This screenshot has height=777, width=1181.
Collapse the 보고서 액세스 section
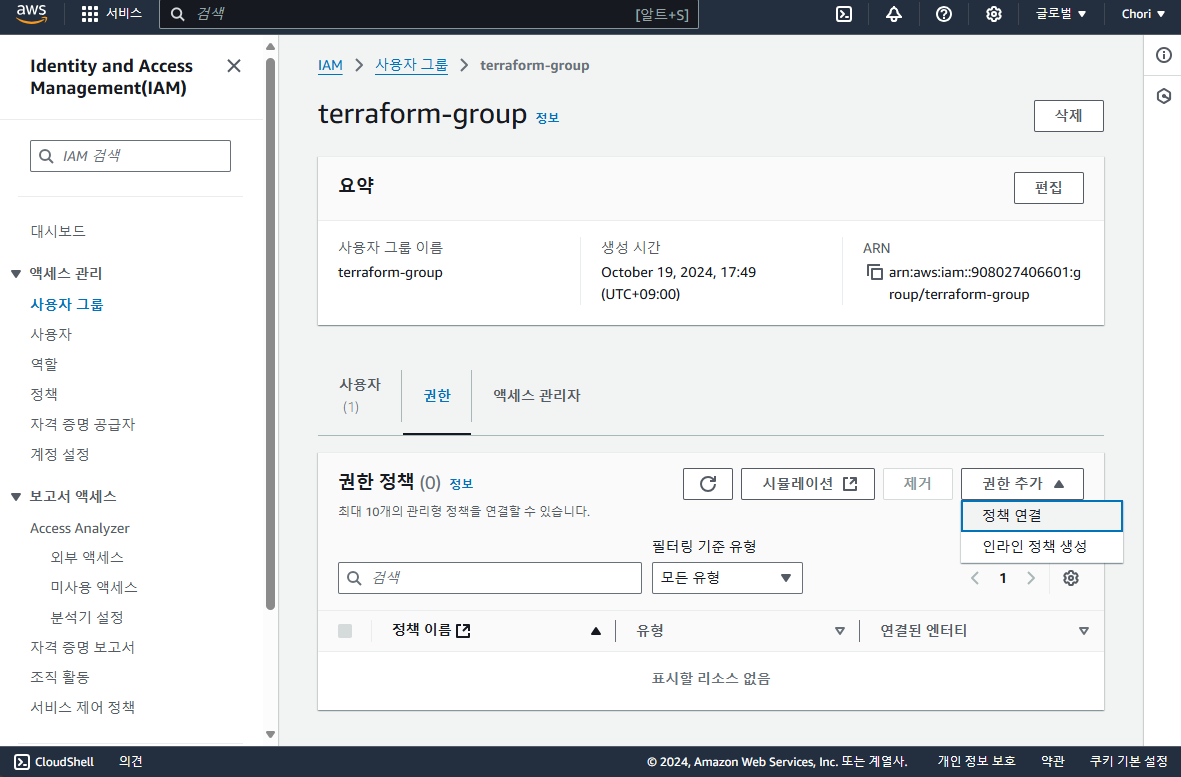(16, 496)
